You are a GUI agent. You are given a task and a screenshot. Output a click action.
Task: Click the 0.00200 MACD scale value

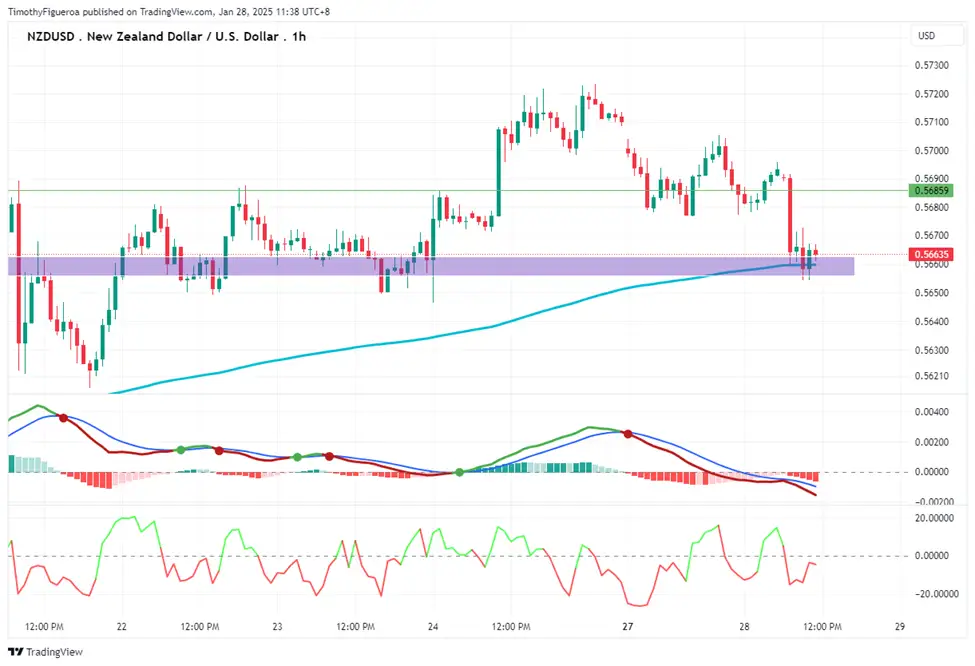(x=931, y=442)
